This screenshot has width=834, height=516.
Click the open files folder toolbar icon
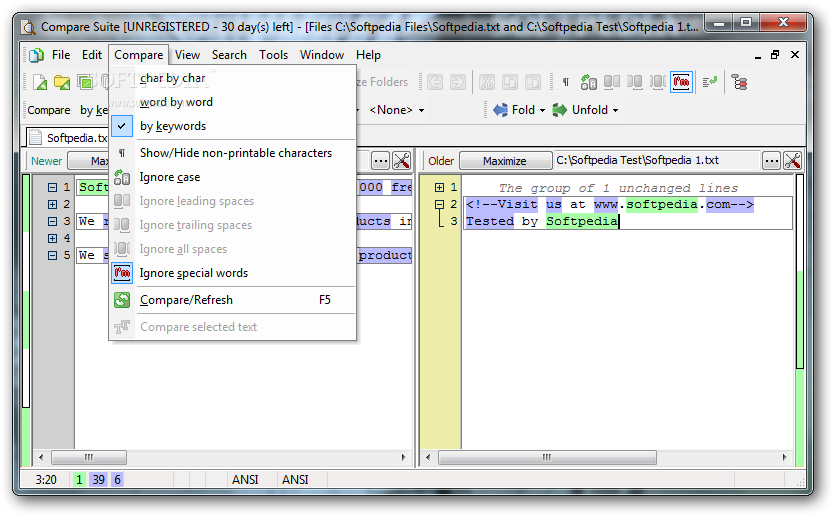(x=62, y=82)
